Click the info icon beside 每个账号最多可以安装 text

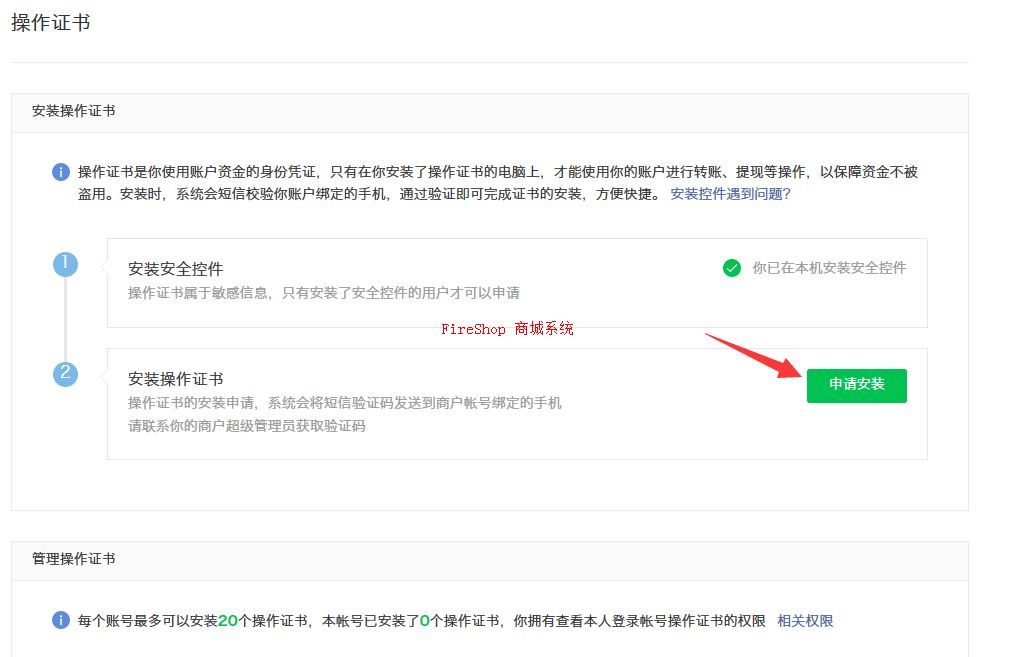point(61,620)
